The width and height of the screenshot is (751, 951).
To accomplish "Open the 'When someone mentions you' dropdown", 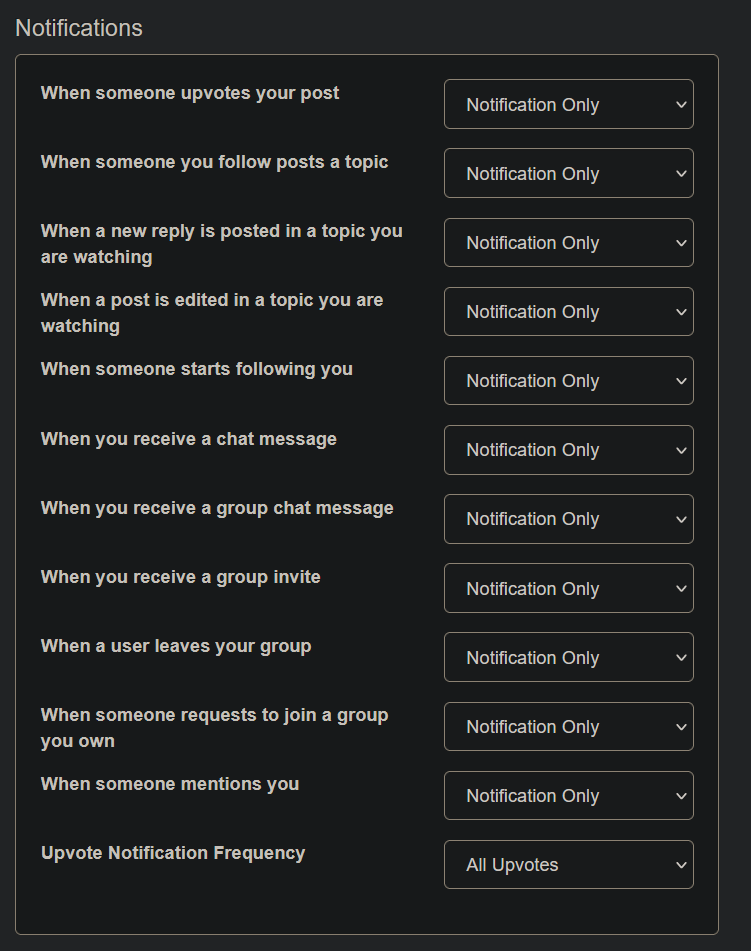I will pos(568,795).
